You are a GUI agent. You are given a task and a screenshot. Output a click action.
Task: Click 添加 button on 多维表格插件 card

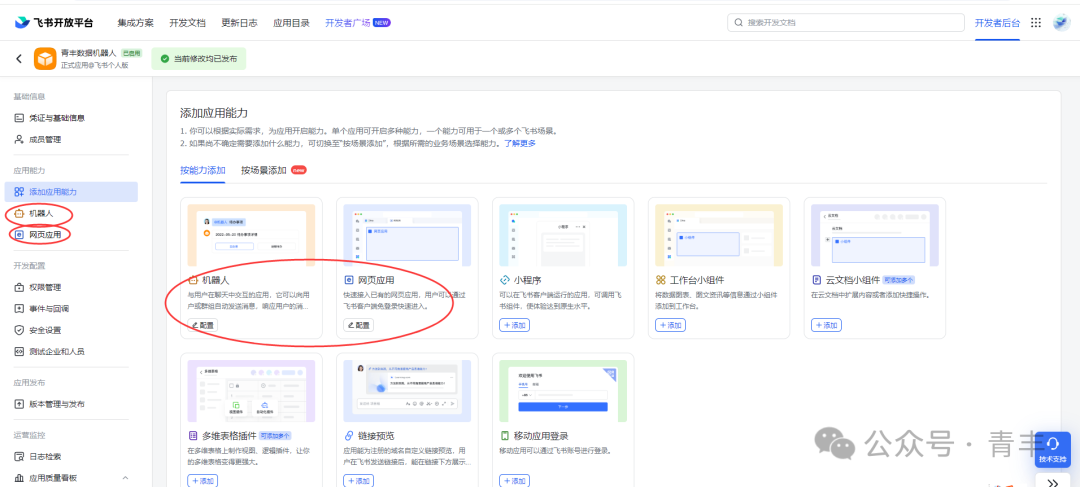pyautogui.click(x=203, y=480)
